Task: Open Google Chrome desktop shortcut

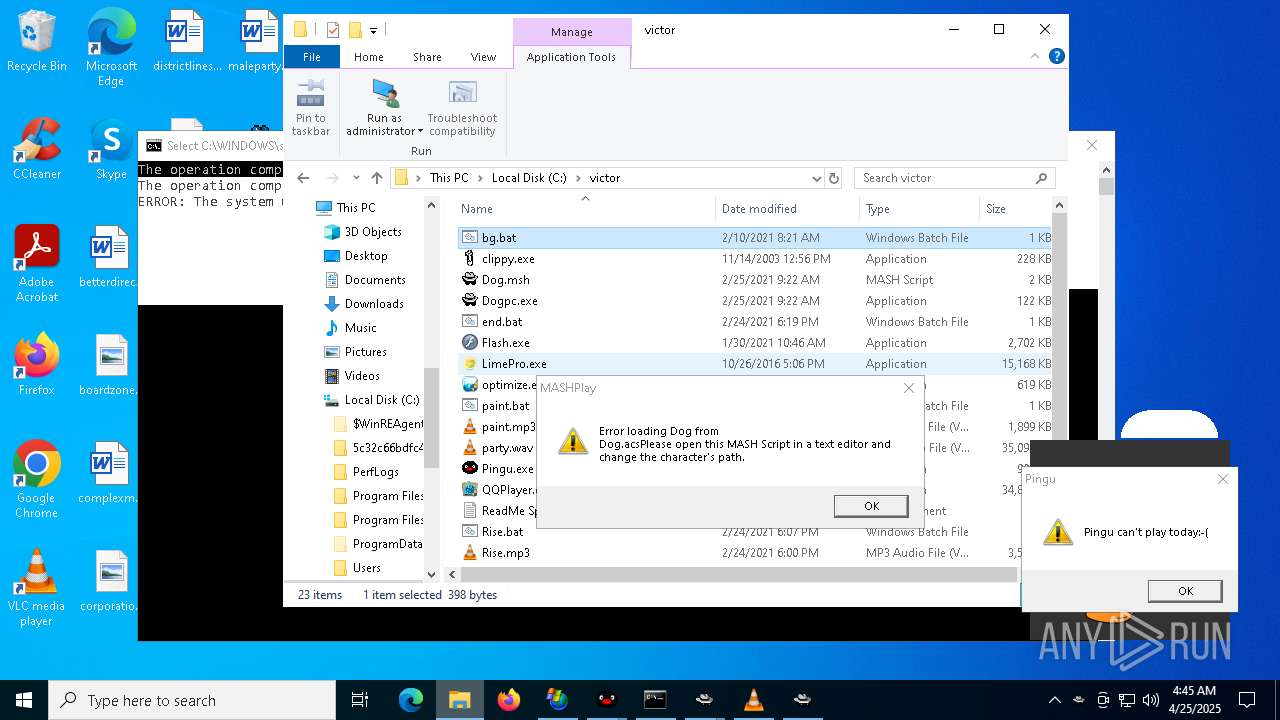Action: [36, 480]
